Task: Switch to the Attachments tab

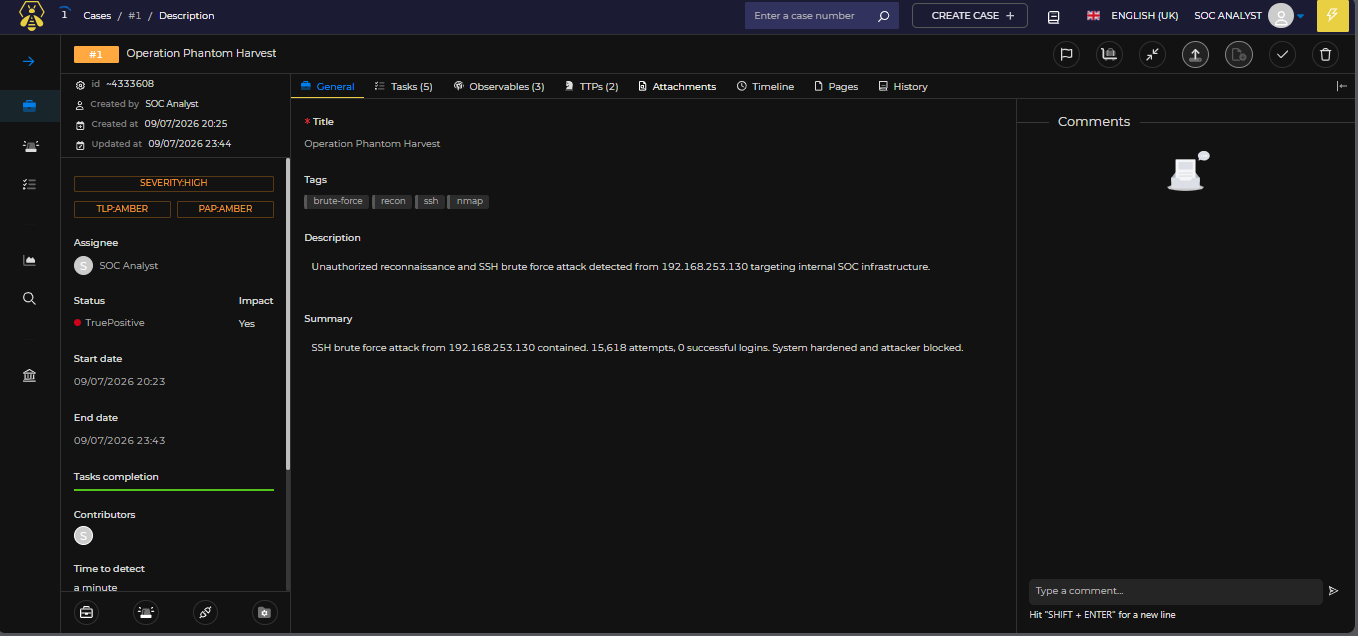Action: coord(677,87)
